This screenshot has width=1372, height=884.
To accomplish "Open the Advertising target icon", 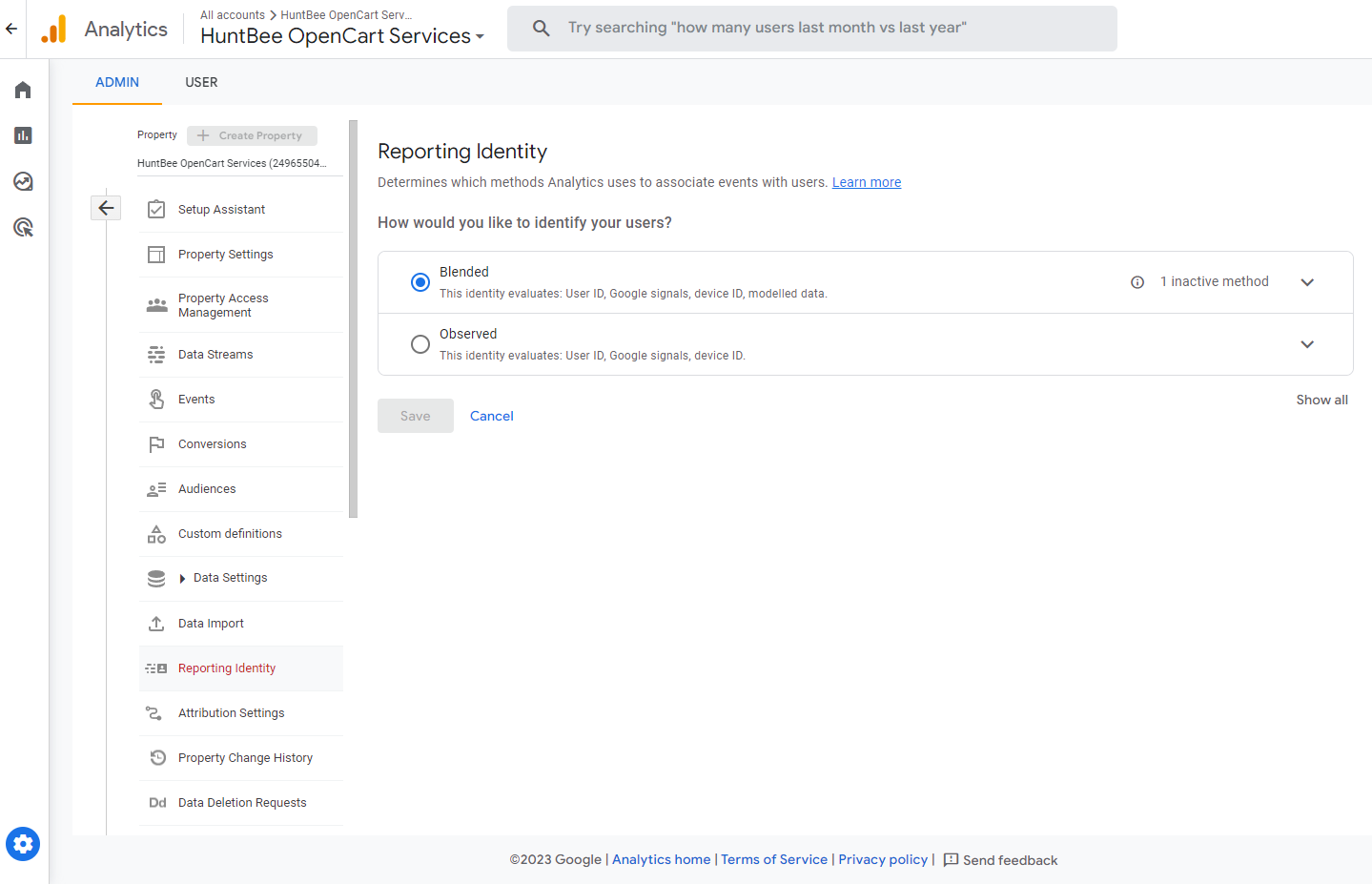I will (x=23, y=227).
